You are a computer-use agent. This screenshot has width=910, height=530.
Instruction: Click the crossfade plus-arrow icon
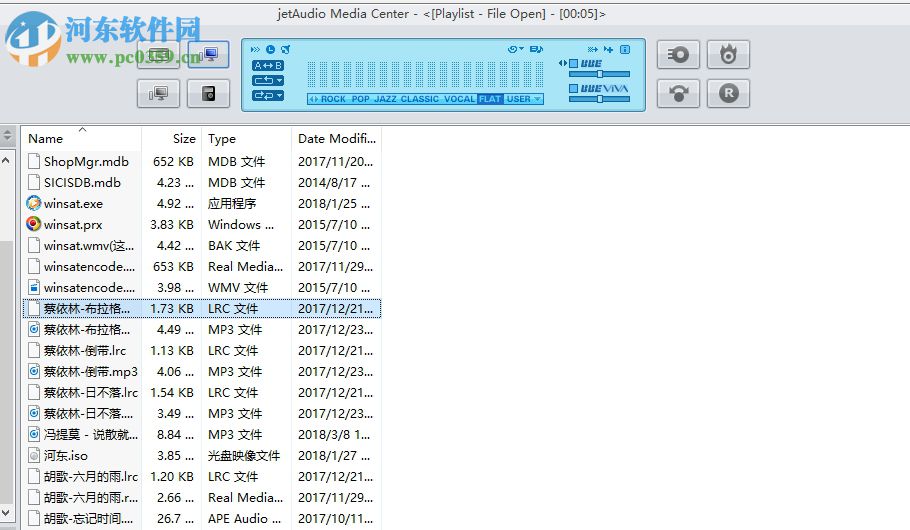tap(608, 49)
